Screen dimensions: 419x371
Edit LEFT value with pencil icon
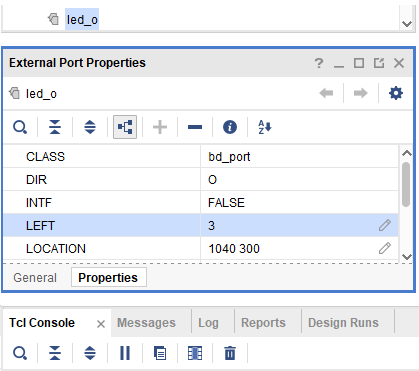385,225
